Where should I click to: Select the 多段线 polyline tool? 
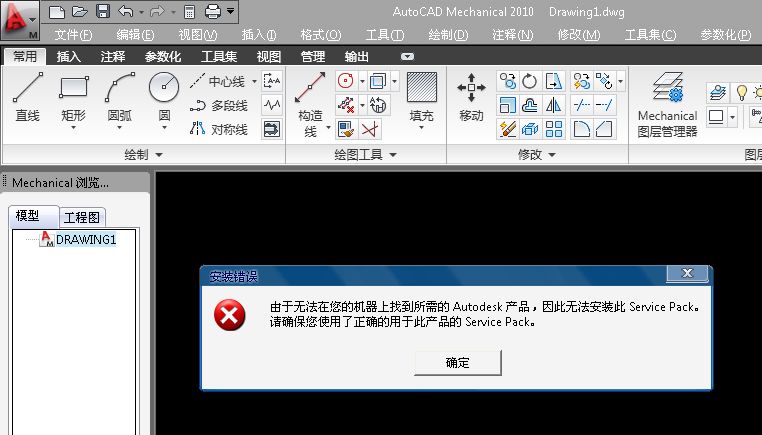pos(219,105)
